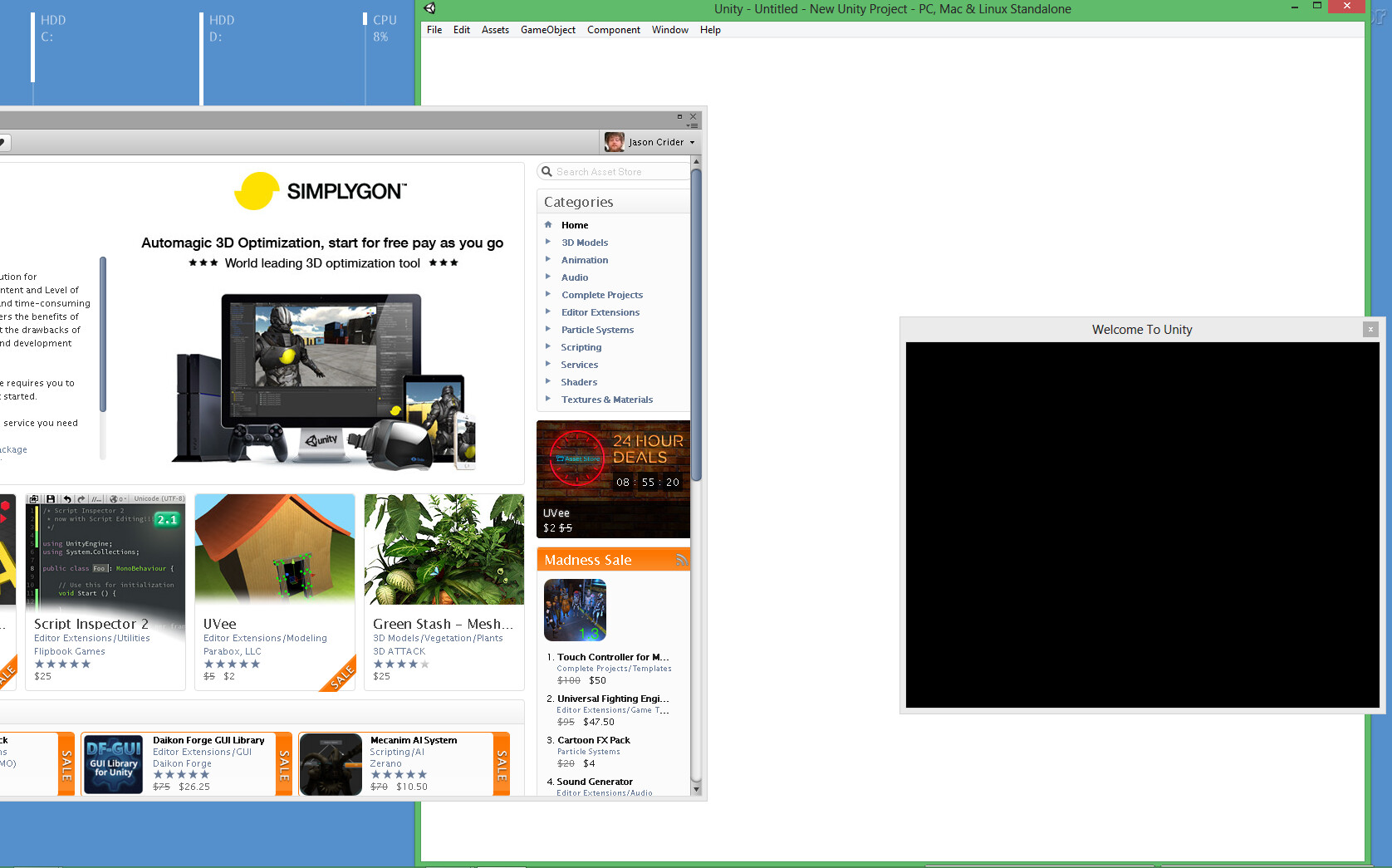The height and width of the screenshot is (868, 1392).
Task: Open the GameObject menu in Unity
Action: 547,29
